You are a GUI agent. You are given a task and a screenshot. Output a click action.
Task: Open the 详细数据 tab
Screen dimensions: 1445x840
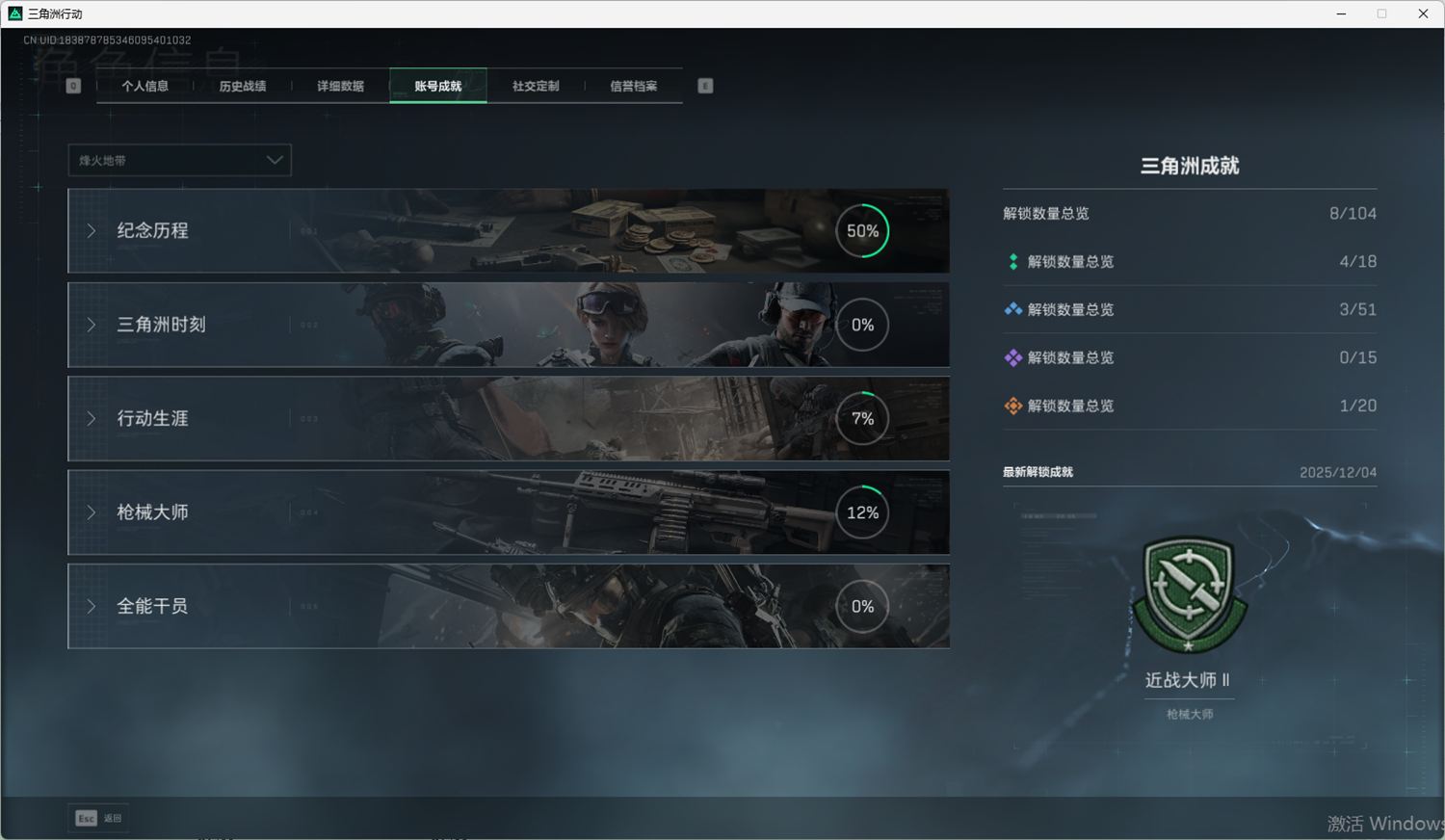[340, 86]
